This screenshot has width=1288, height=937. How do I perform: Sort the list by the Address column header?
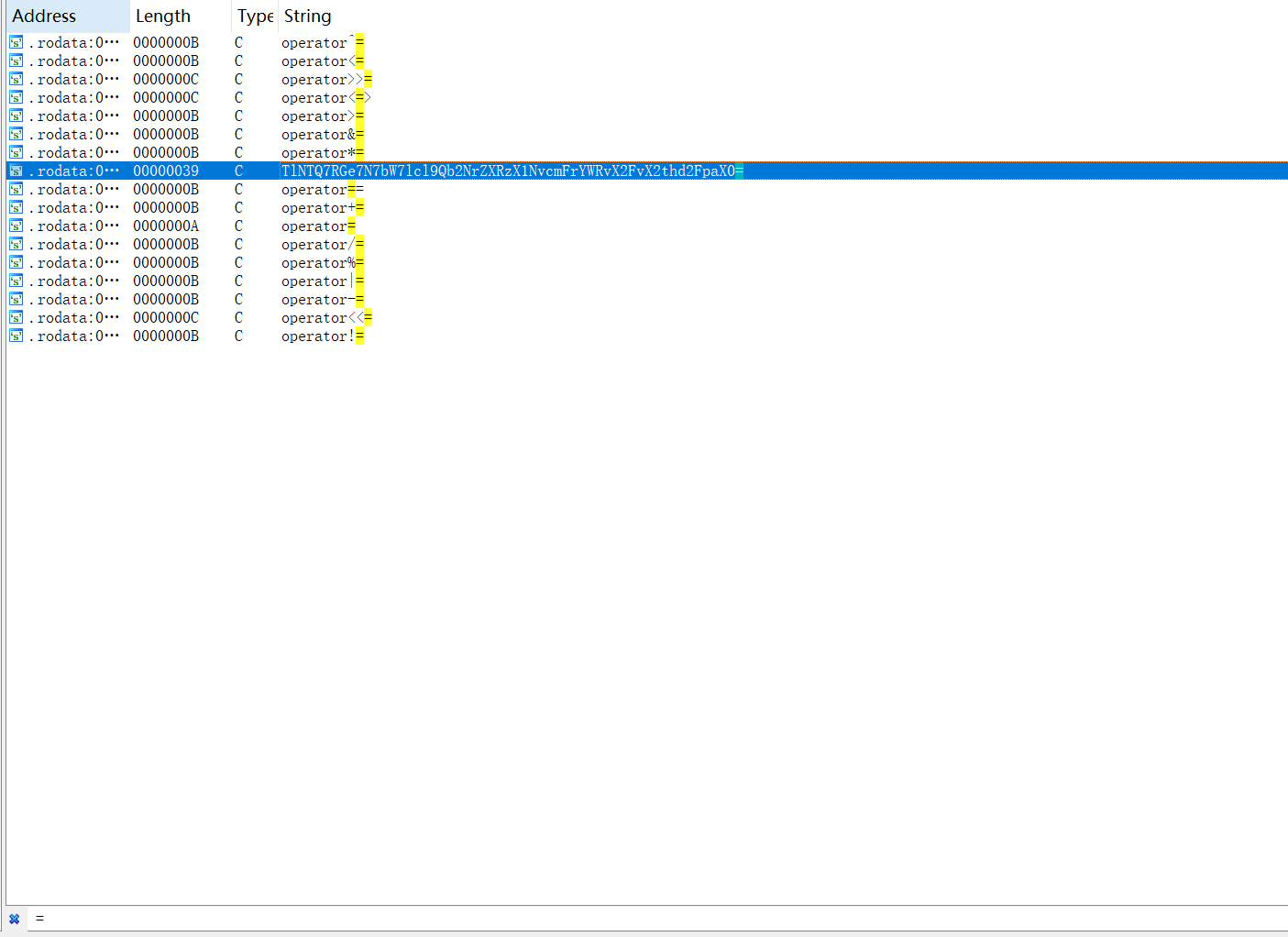44,17
